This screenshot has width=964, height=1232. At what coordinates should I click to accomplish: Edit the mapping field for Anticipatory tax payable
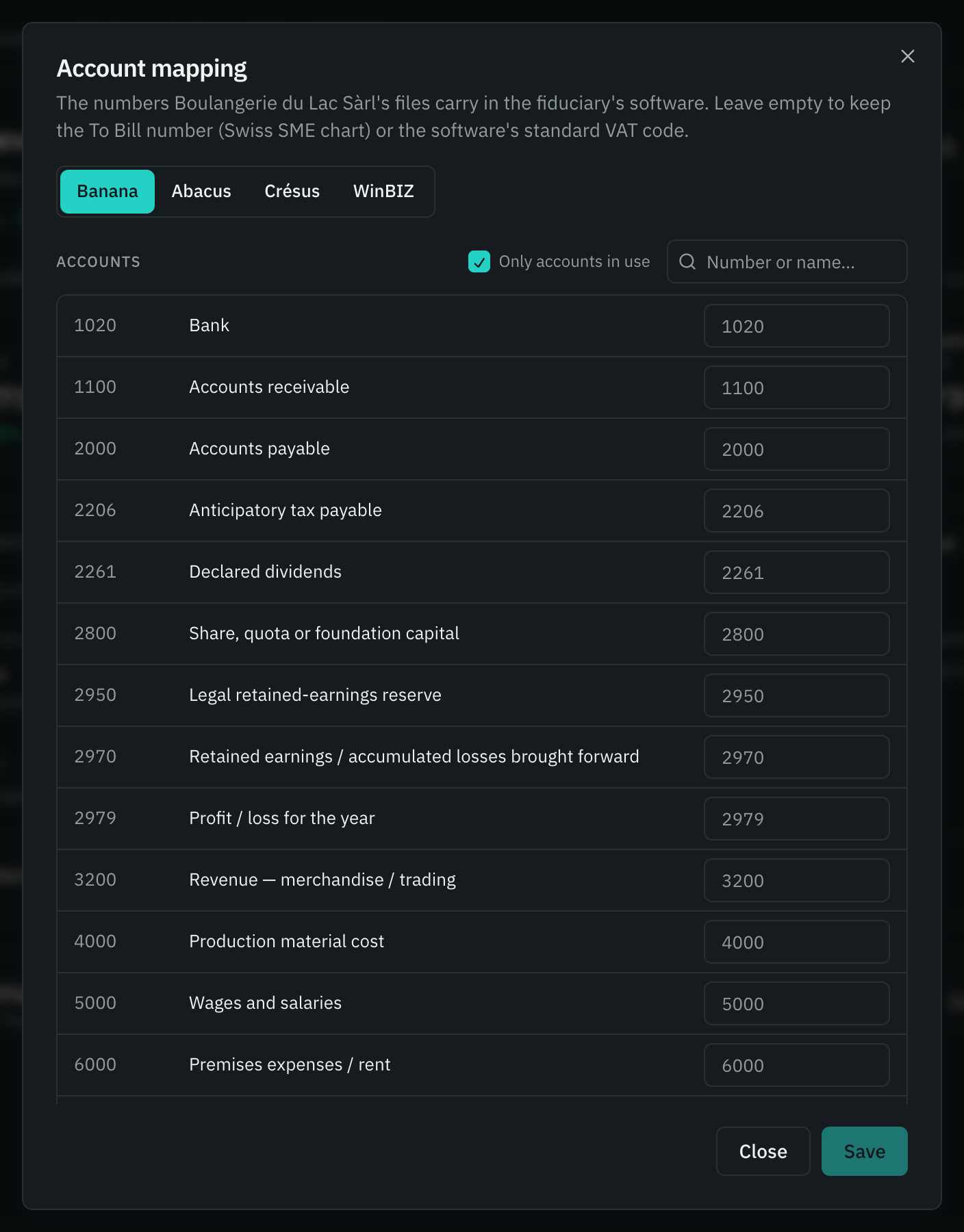point(797,511)
